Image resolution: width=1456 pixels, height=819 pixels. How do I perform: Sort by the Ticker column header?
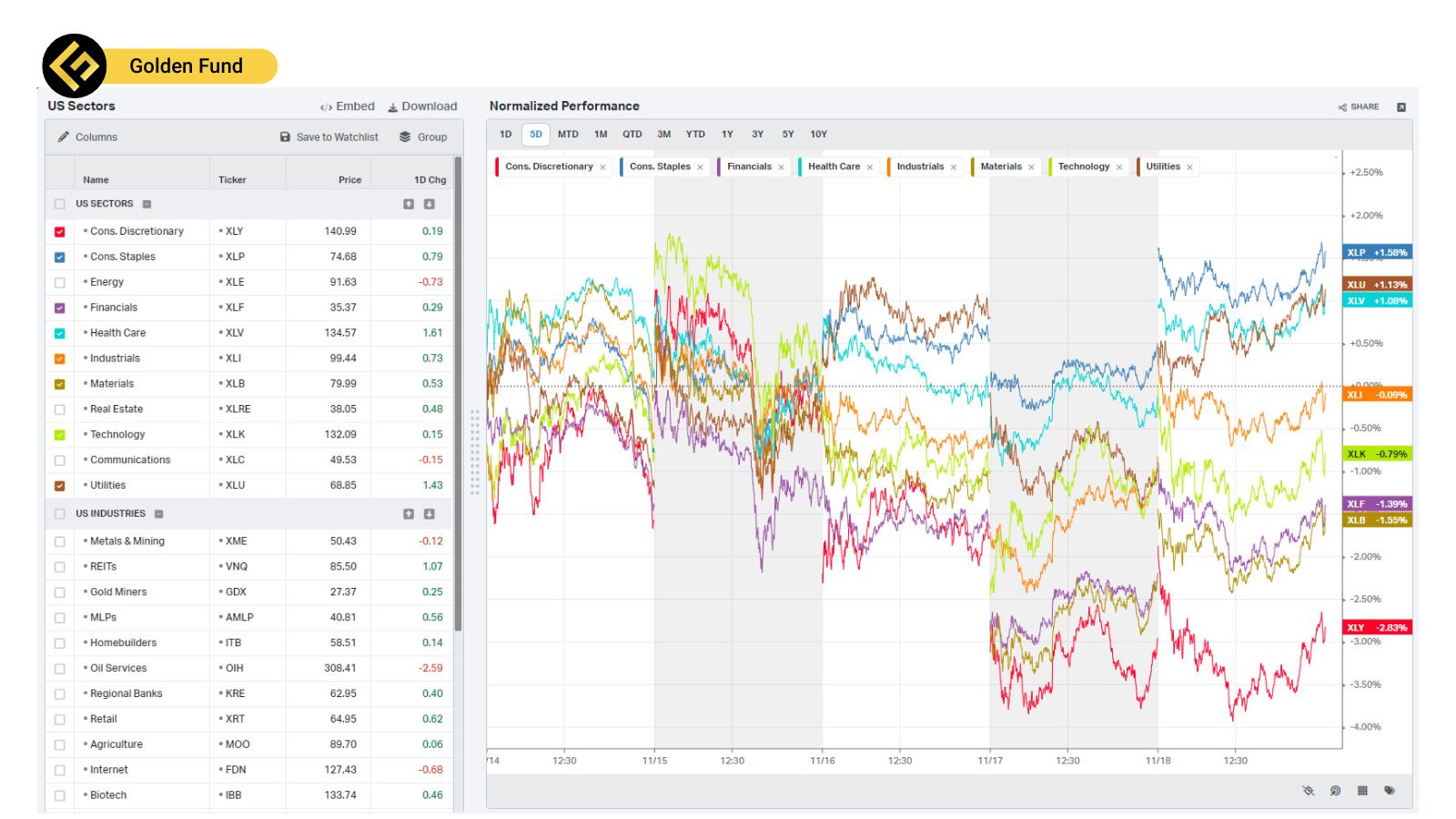point(232,180)
